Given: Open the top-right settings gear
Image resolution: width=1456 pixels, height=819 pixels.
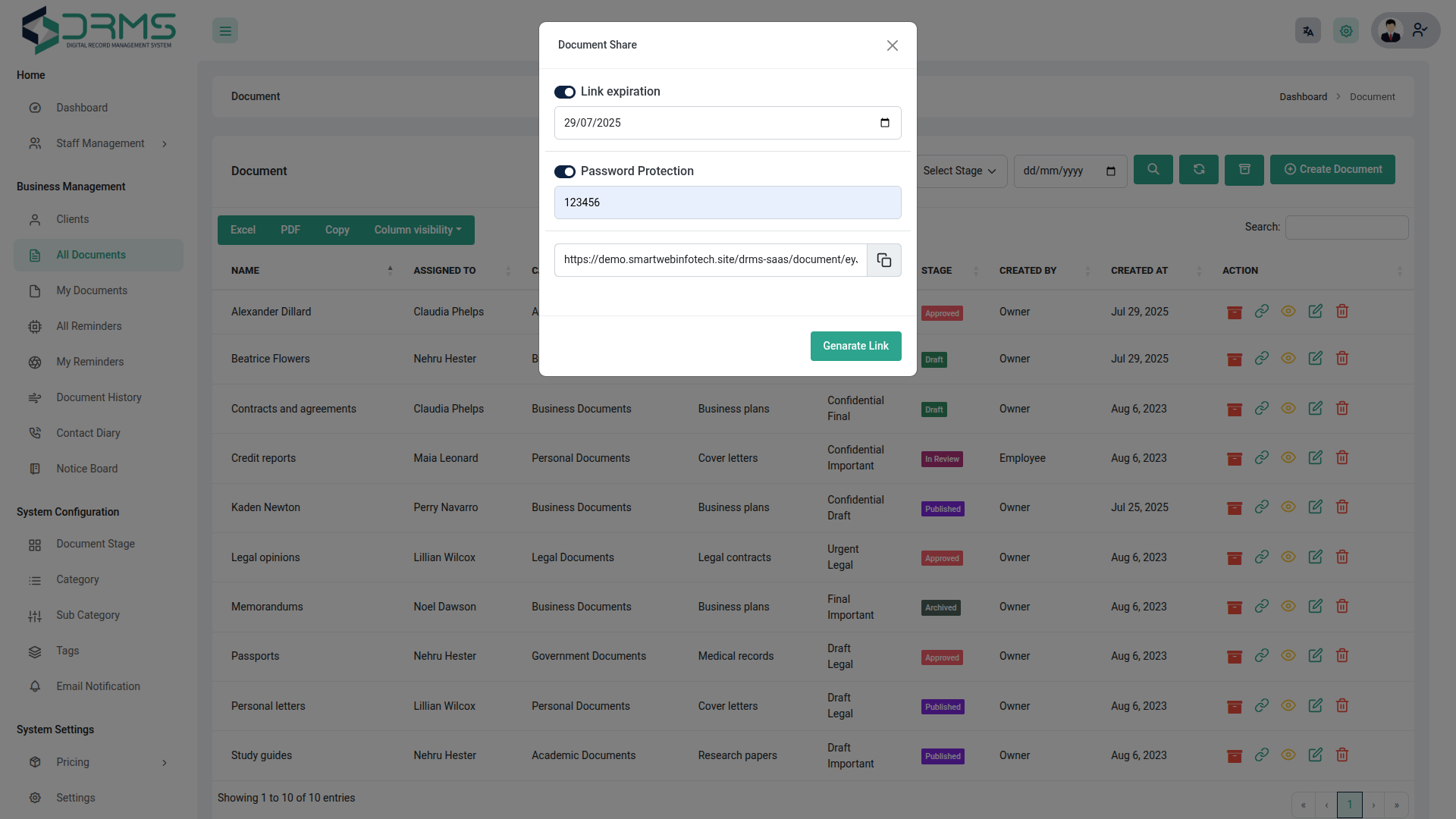Looking at the screenshot, I should (1346, 31).
